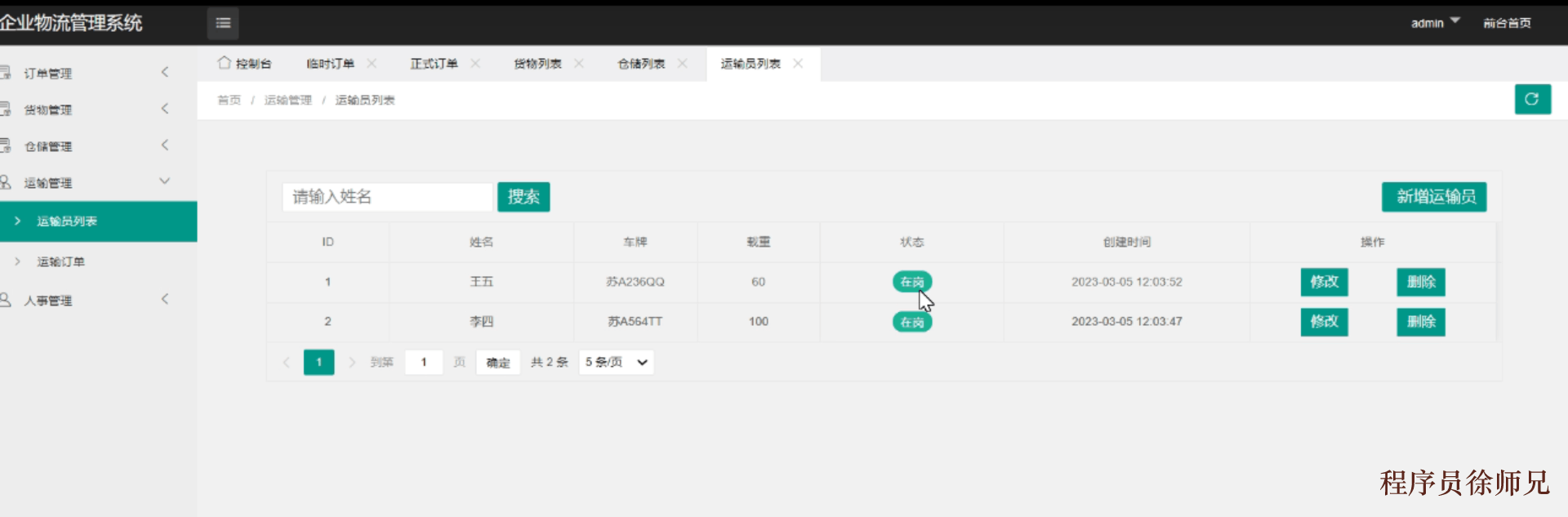Expand the 订单管理 menu chevron
This screenshot has width=1568, height=517.
click(165, 72)
